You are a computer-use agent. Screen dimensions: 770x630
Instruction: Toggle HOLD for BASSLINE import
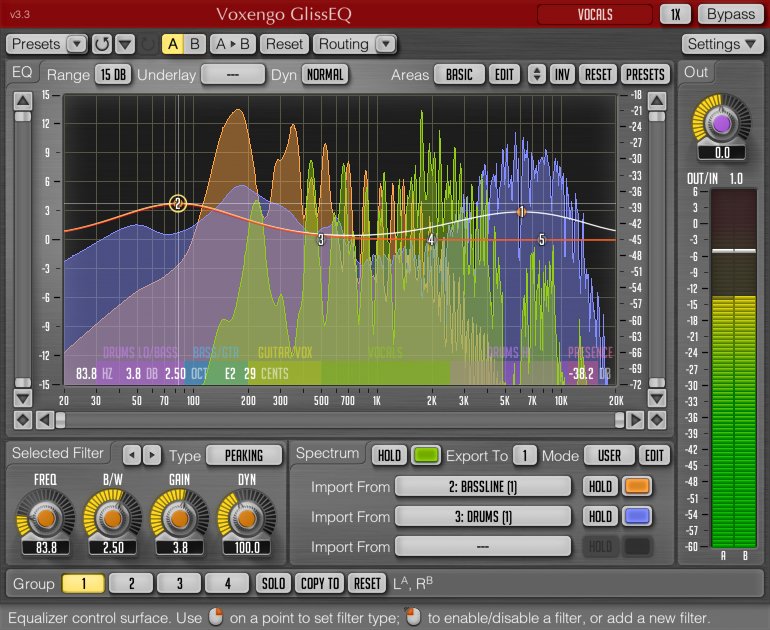pos(600,487)
